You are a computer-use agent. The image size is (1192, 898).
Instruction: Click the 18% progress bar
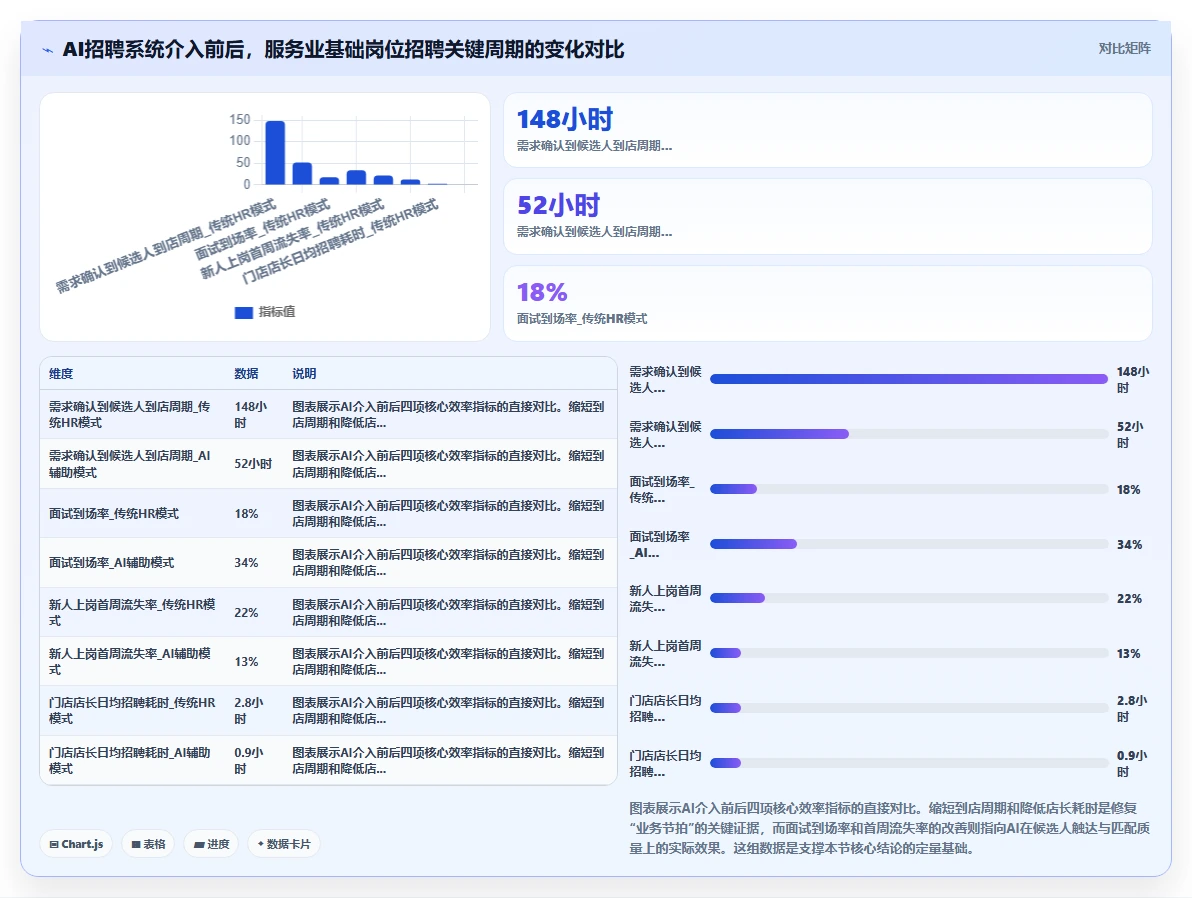pos(909,489)
